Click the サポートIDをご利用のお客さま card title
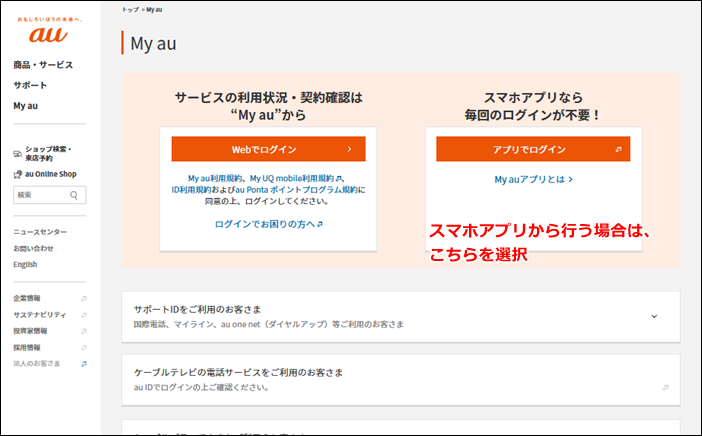Viewport: 702px width, 436px height. [x=197, y=309]
